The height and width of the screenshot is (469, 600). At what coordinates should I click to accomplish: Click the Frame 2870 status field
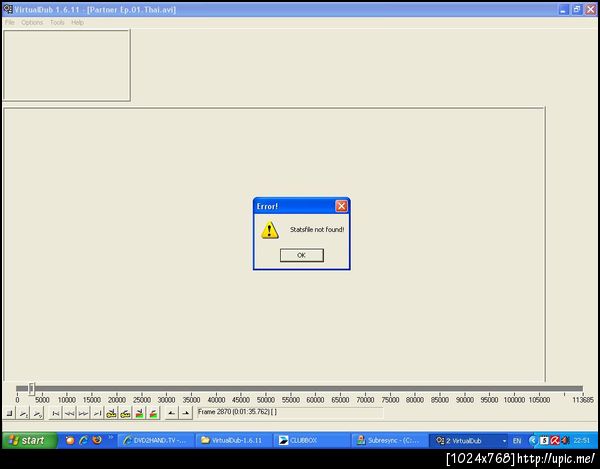point(290,412)
